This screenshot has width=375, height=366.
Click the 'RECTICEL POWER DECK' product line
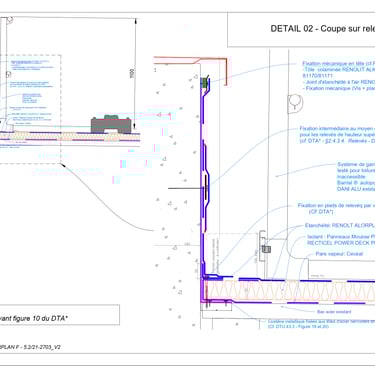point(341,243)
